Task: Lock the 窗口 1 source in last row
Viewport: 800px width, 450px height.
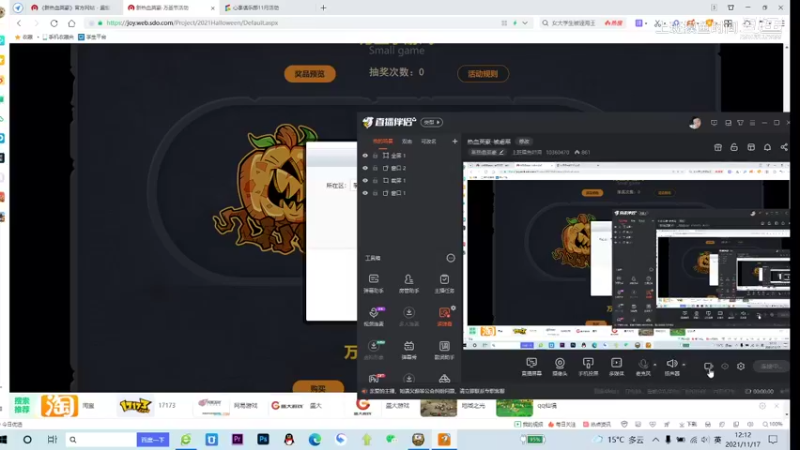Action: pyautogui.click(x=375, y=193)
